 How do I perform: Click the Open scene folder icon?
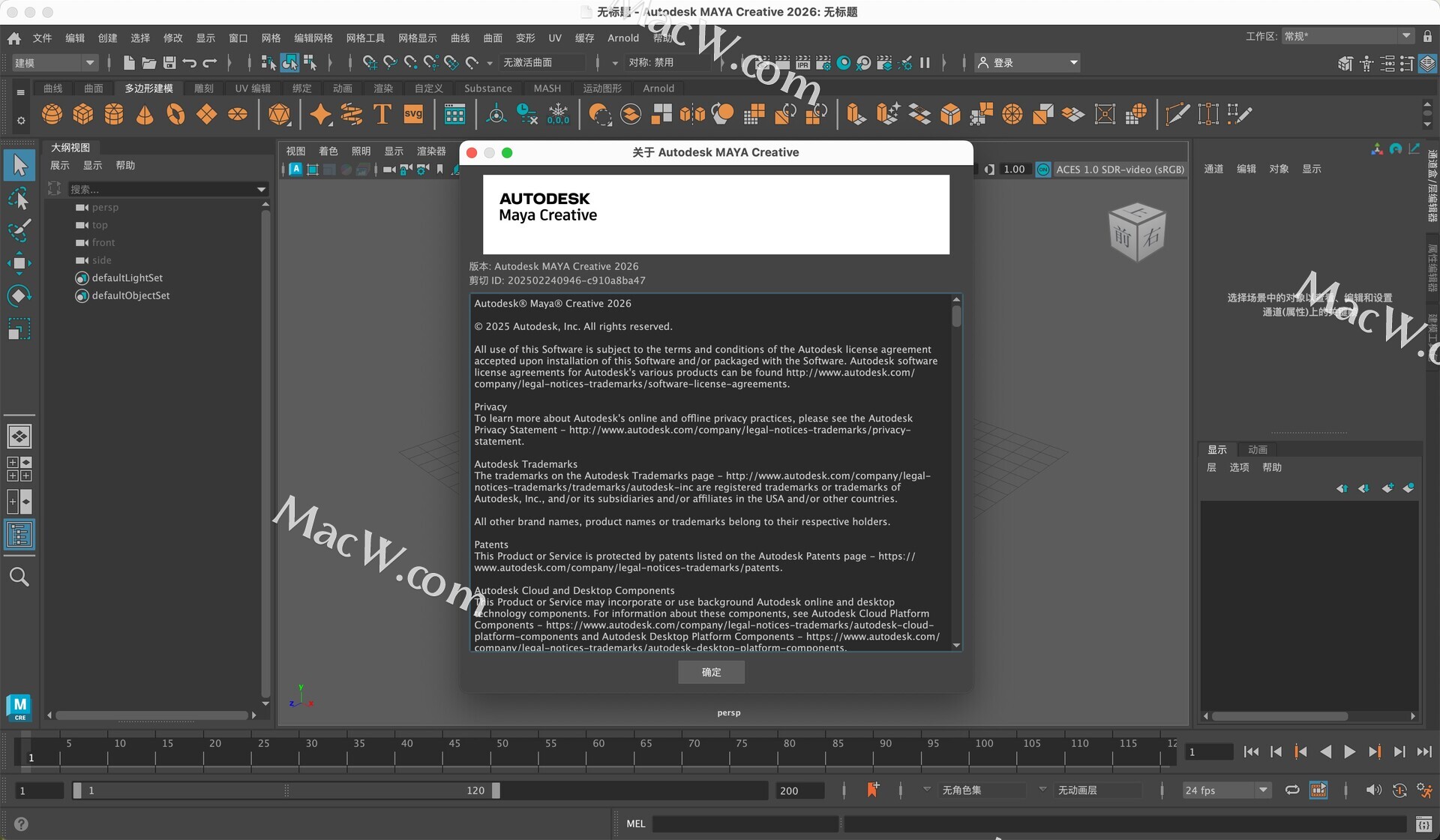149,63
